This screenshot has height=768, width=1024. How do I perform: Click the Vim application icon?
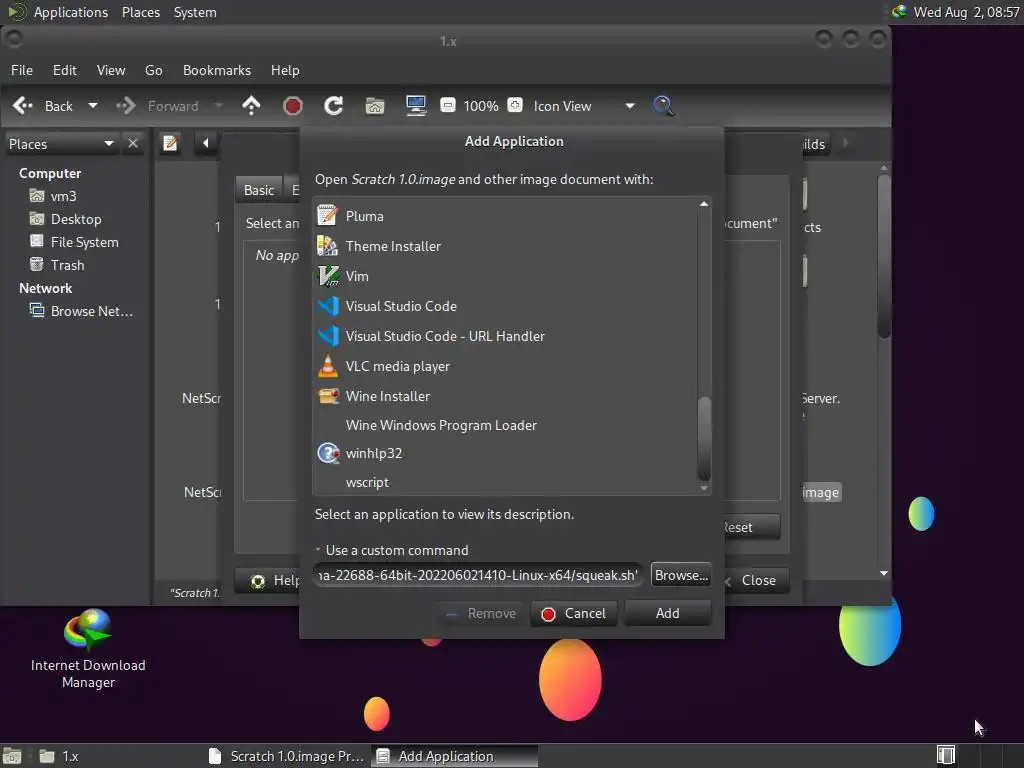click(x=327, y=276)
